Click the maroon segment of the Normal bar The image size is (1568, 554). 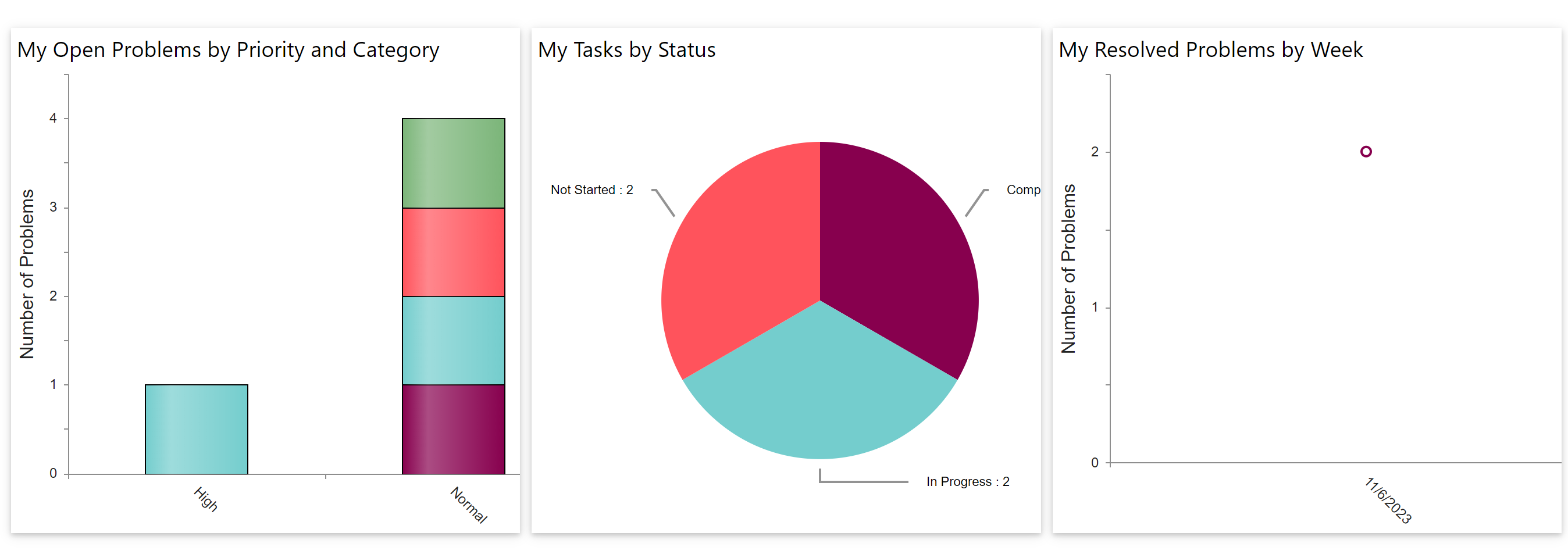pos(453,430)
